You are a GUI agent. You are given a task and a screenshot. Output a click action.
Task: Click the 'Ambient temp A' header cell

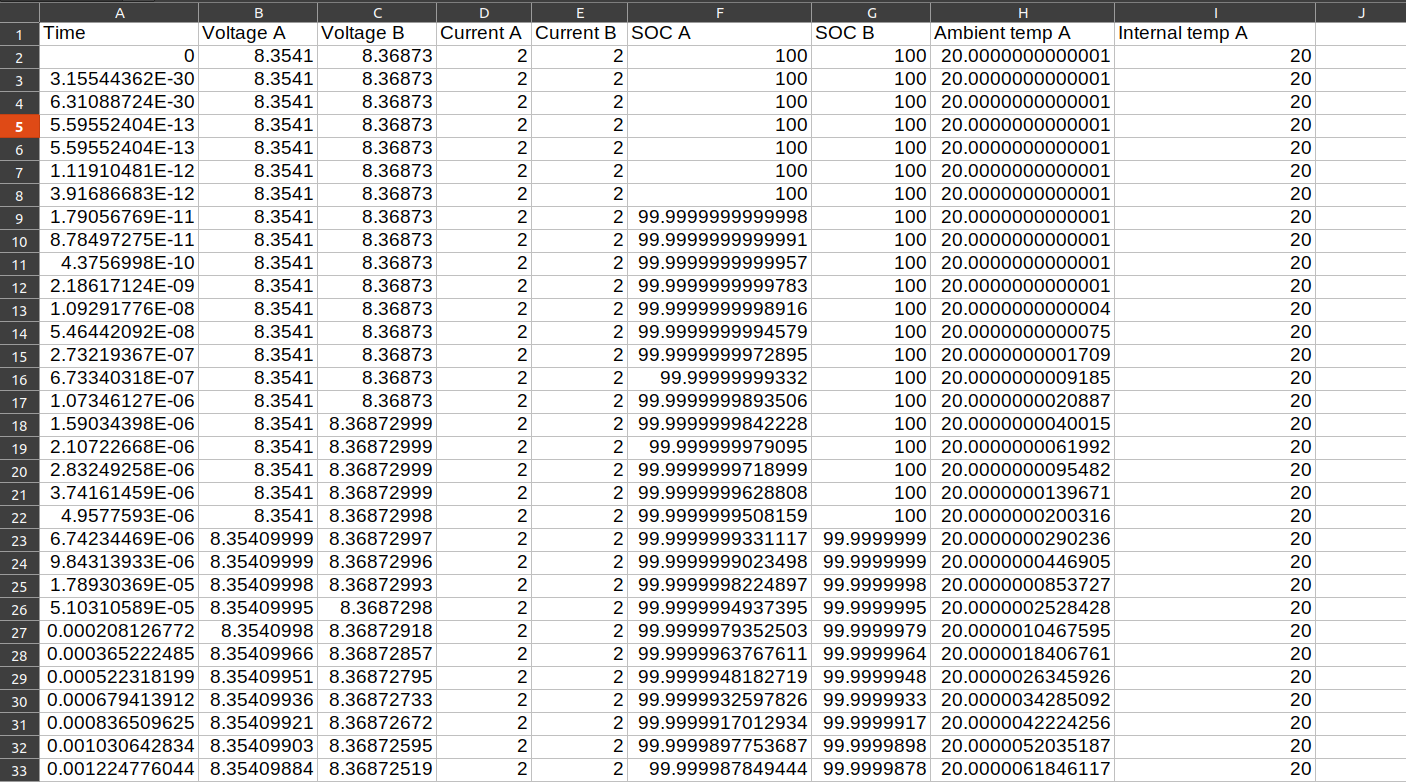(1022, 33)
